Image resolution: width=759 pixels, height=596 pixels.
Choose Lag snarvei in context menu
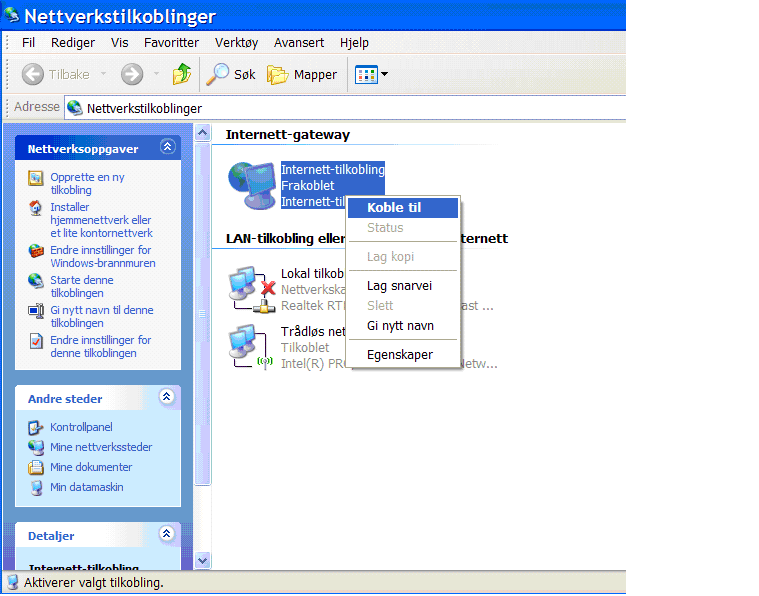[403, 286]
